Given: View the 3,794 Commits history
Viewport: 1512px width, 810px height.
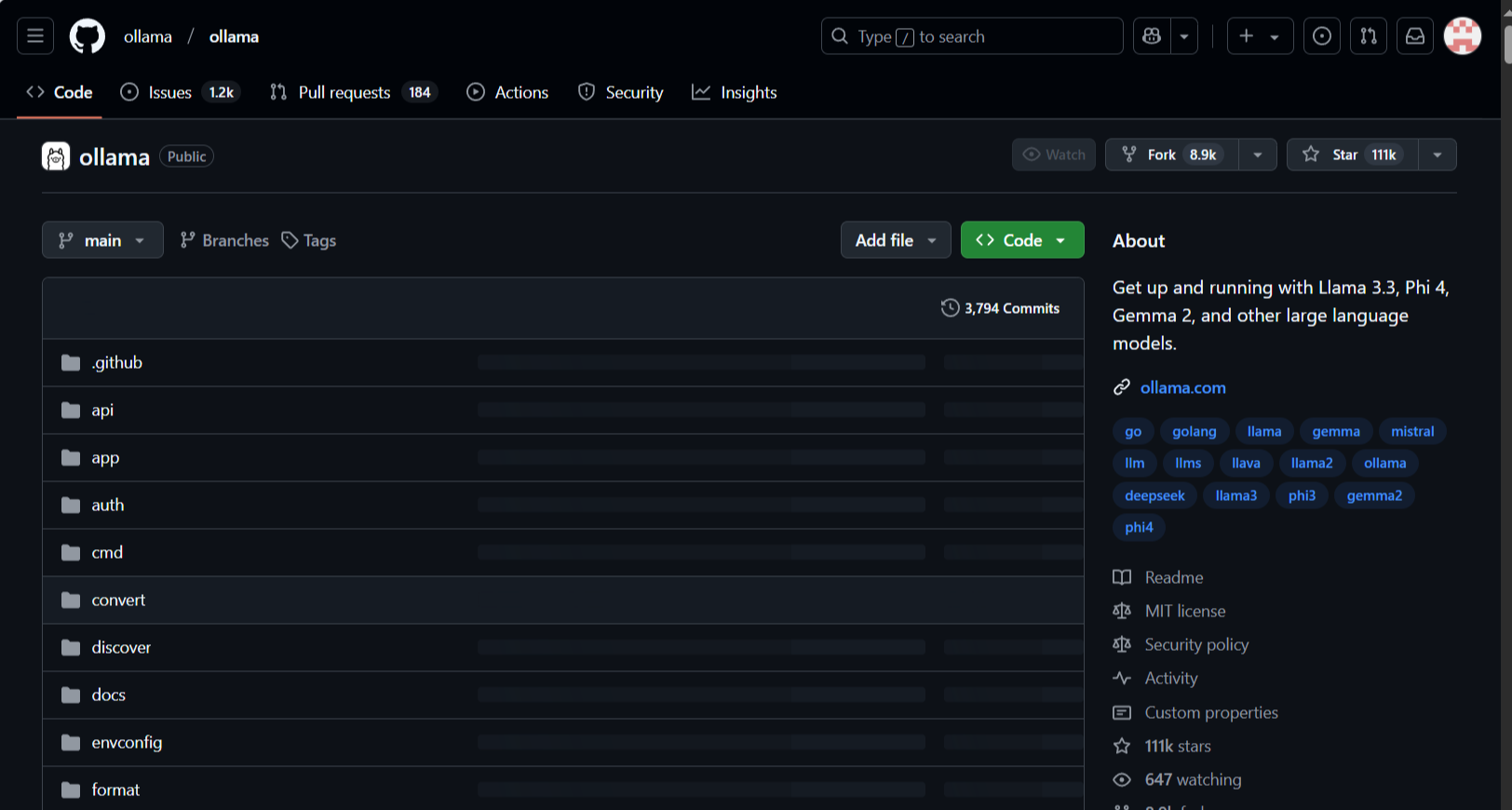Looking at the screenshot, I should [x=1000, y=308].
